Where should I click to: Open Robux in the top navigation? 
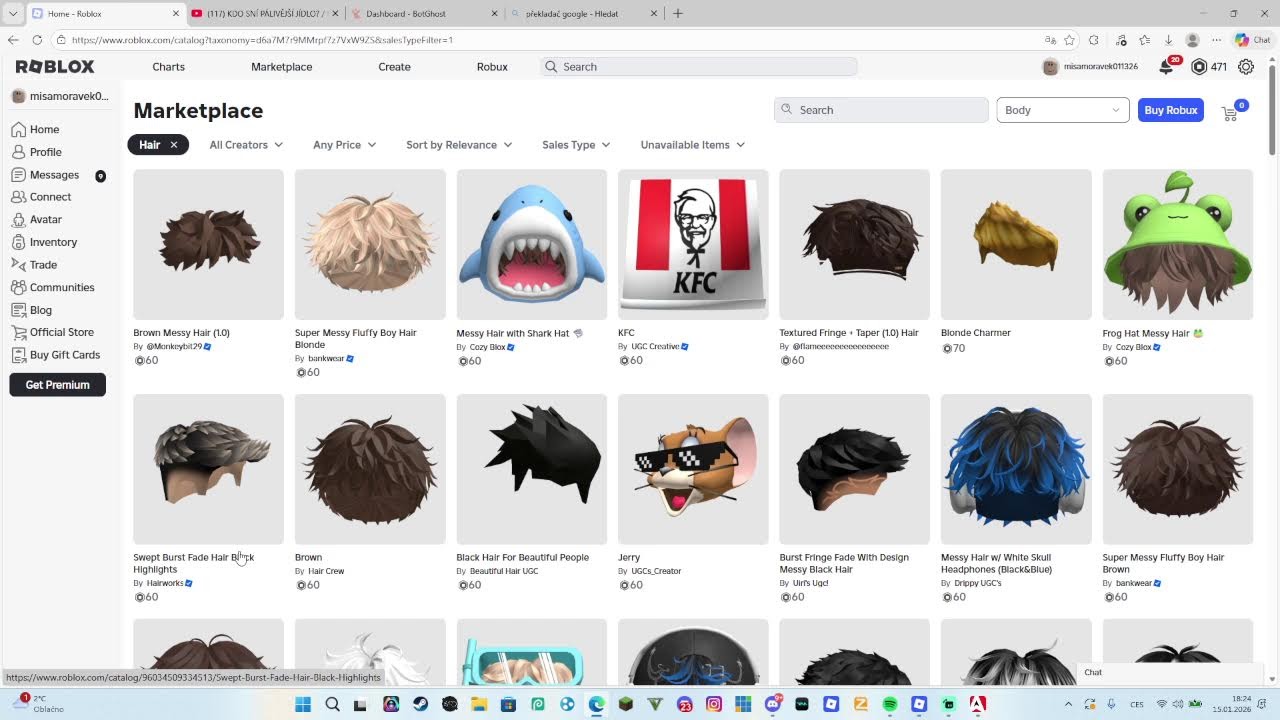point(492,67)
